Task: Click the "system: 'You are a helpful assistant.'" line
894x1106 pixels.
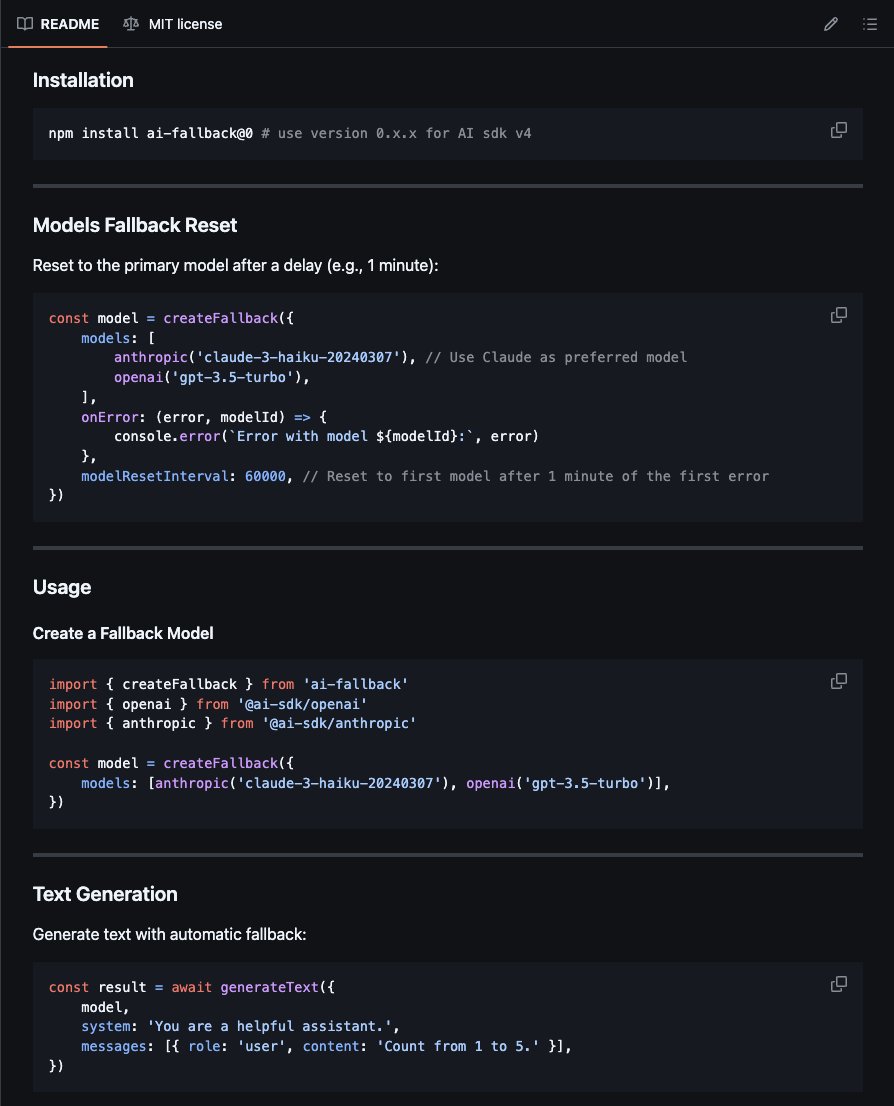Action: [240, 1026]
